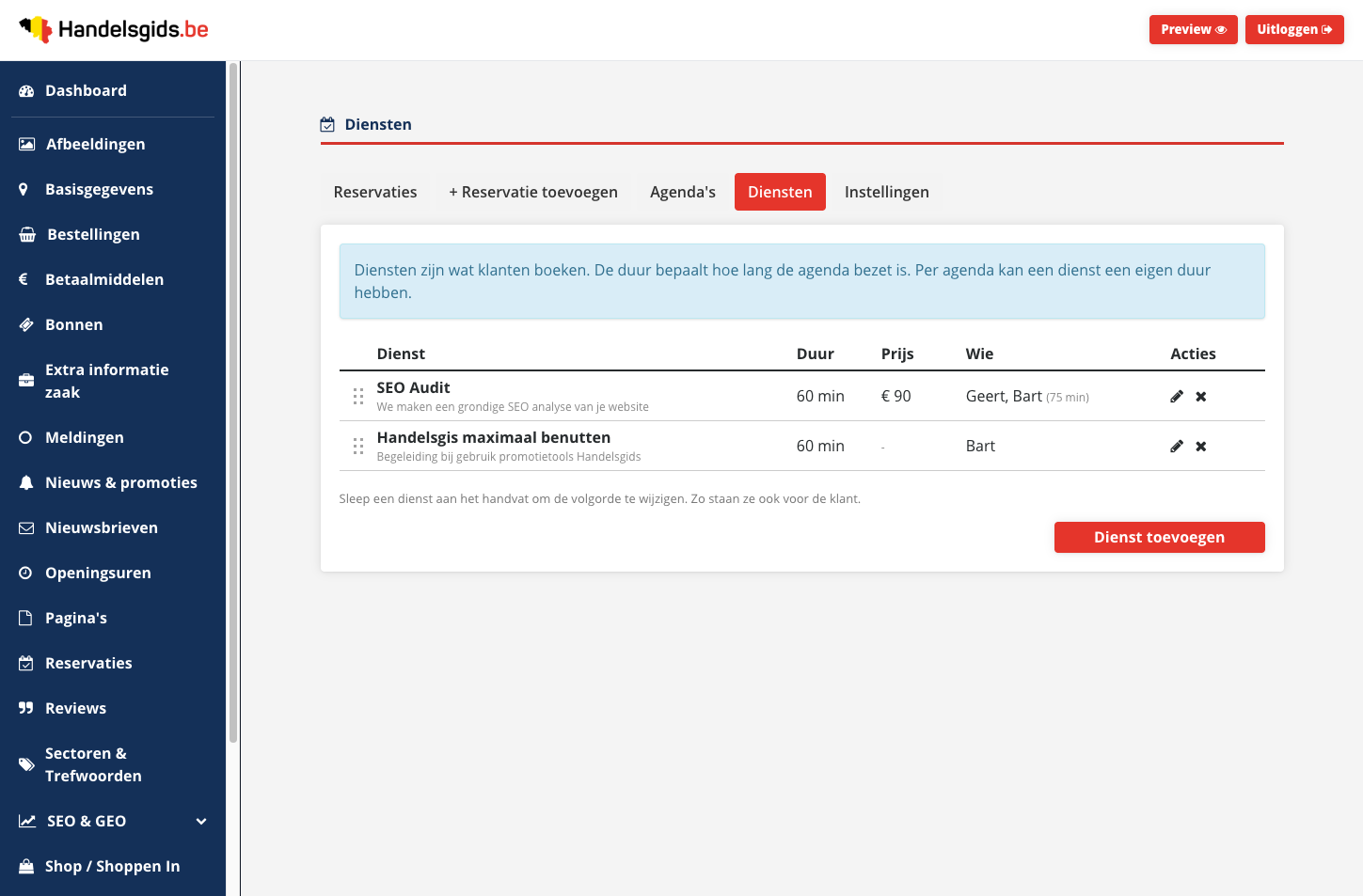Open Meldingen in the sidebar
1363x896 pixels.
[113, 437]
